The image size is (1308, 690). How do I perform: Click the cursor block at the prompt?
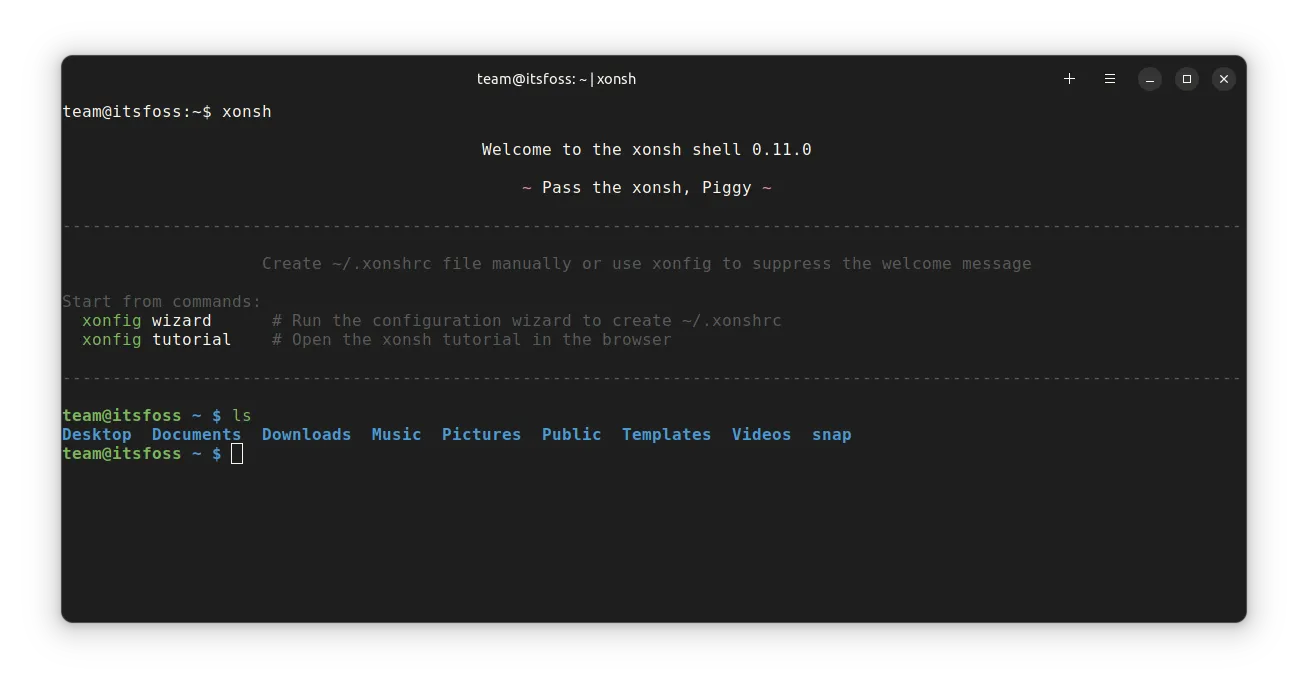point(237,454)
